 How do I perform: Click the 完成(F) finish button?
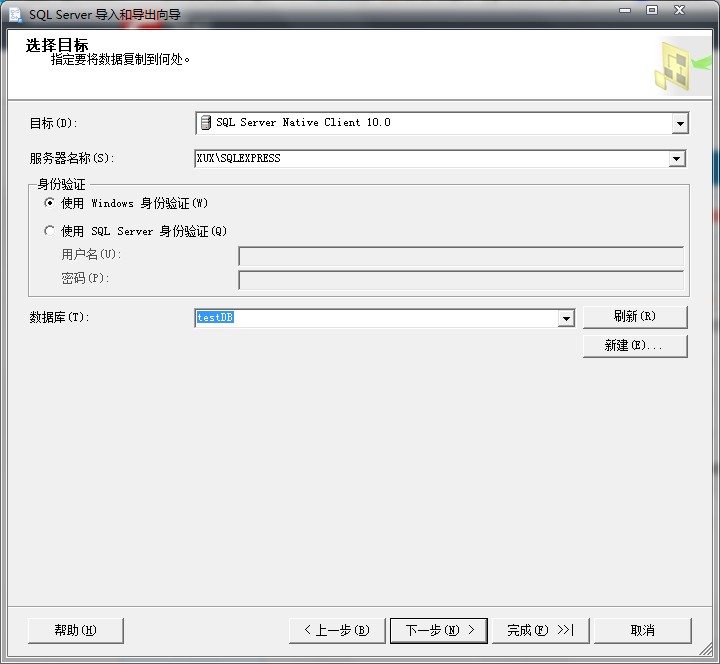click(540, 630)
